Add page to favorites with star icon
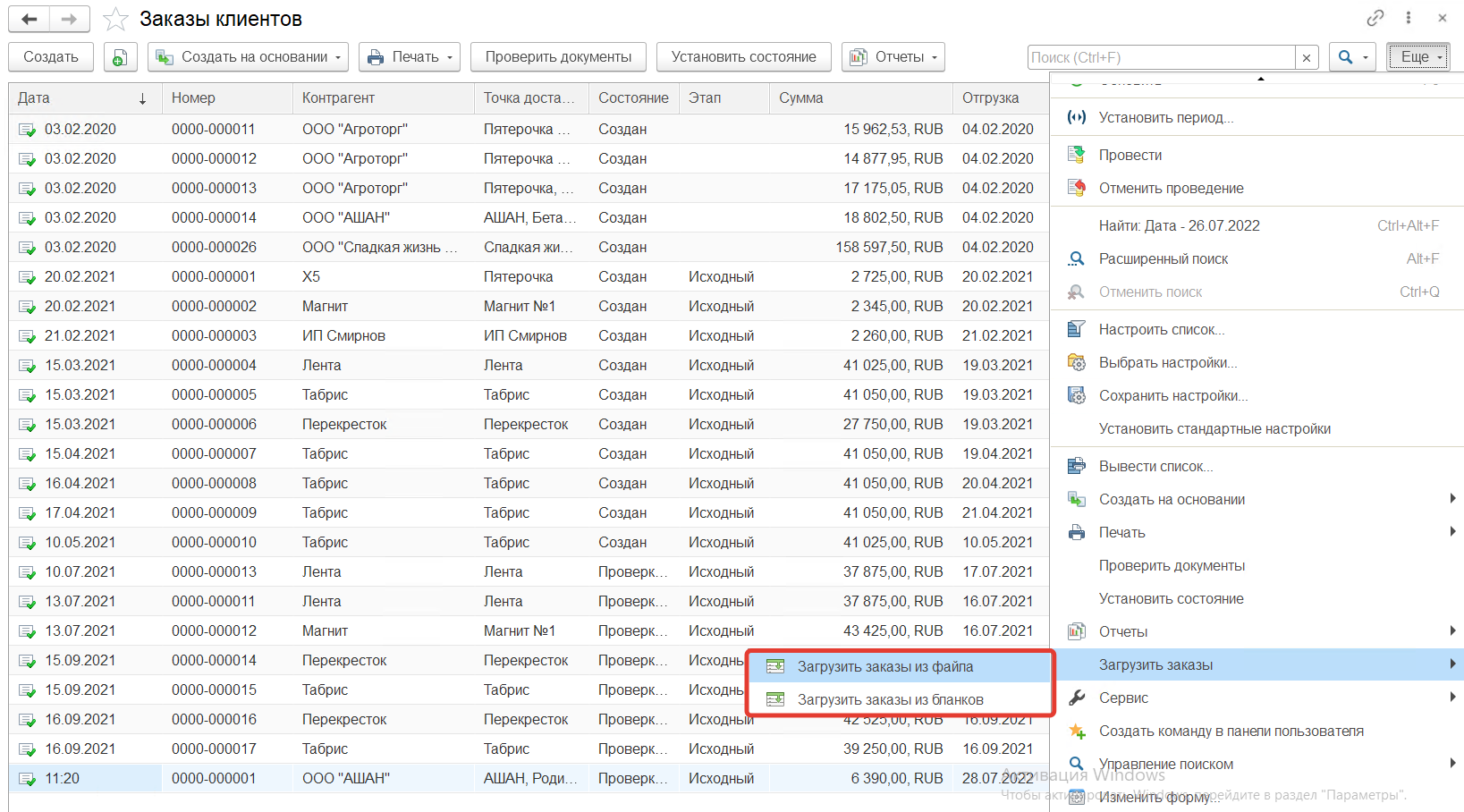Screen dimensions: 1464x812 coord(115,19)
